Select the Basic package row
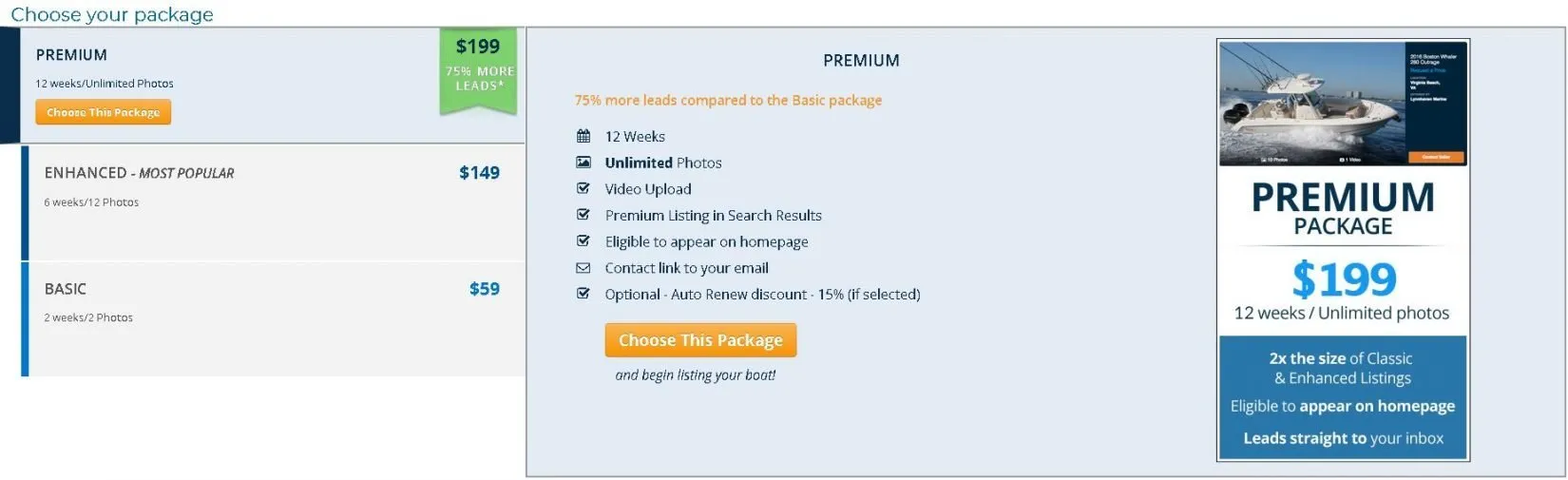1568x480 pixels. click(273, 319)
